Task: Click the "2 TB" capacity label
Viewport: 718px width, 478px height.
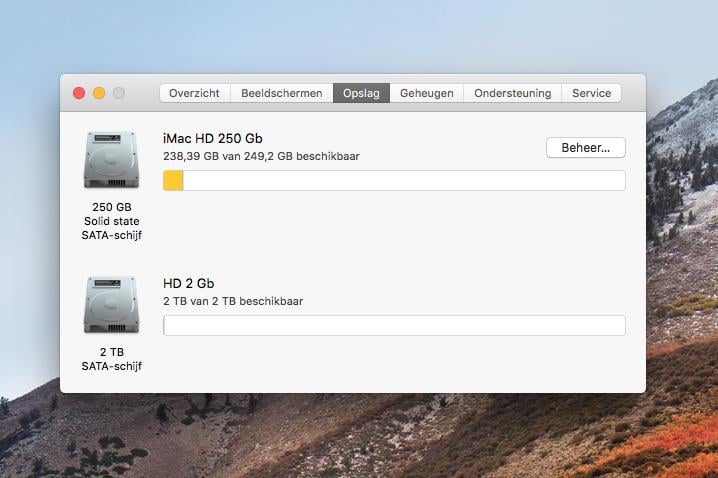Action: point(112,352)
